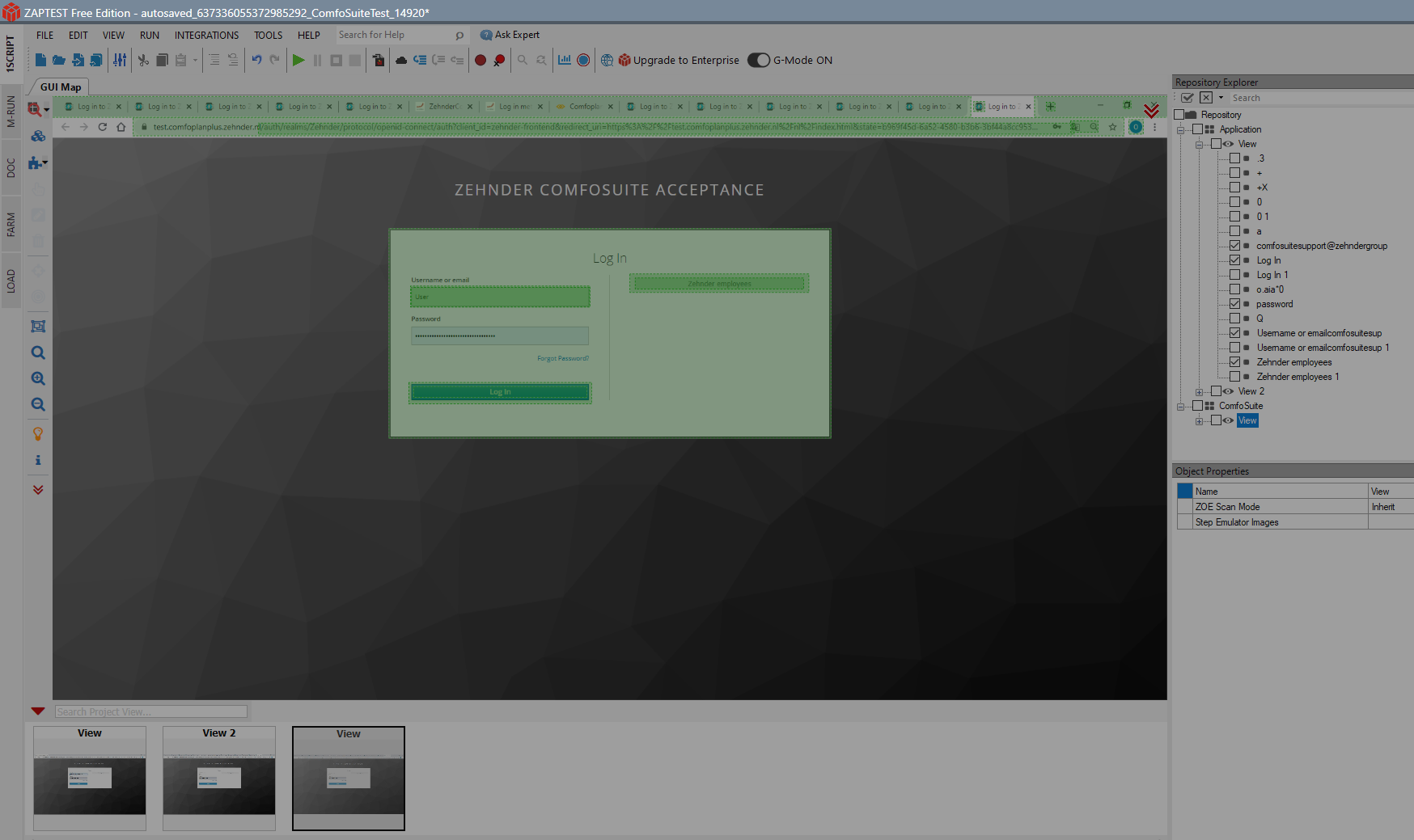The height and width of the screenshot is (840, 1414).
Task: Switch to the M-RUN side tab
Action: (11, 112)
